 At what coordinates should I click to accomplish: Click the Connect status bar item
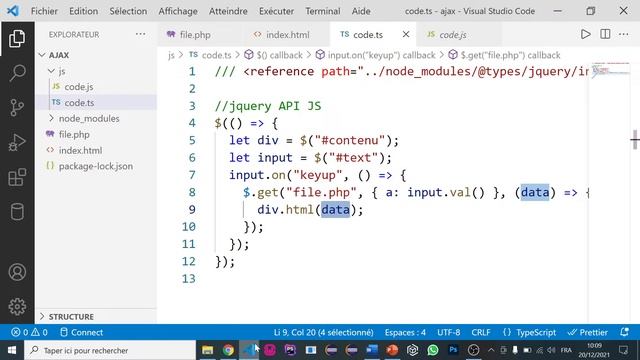coord(81,332)
